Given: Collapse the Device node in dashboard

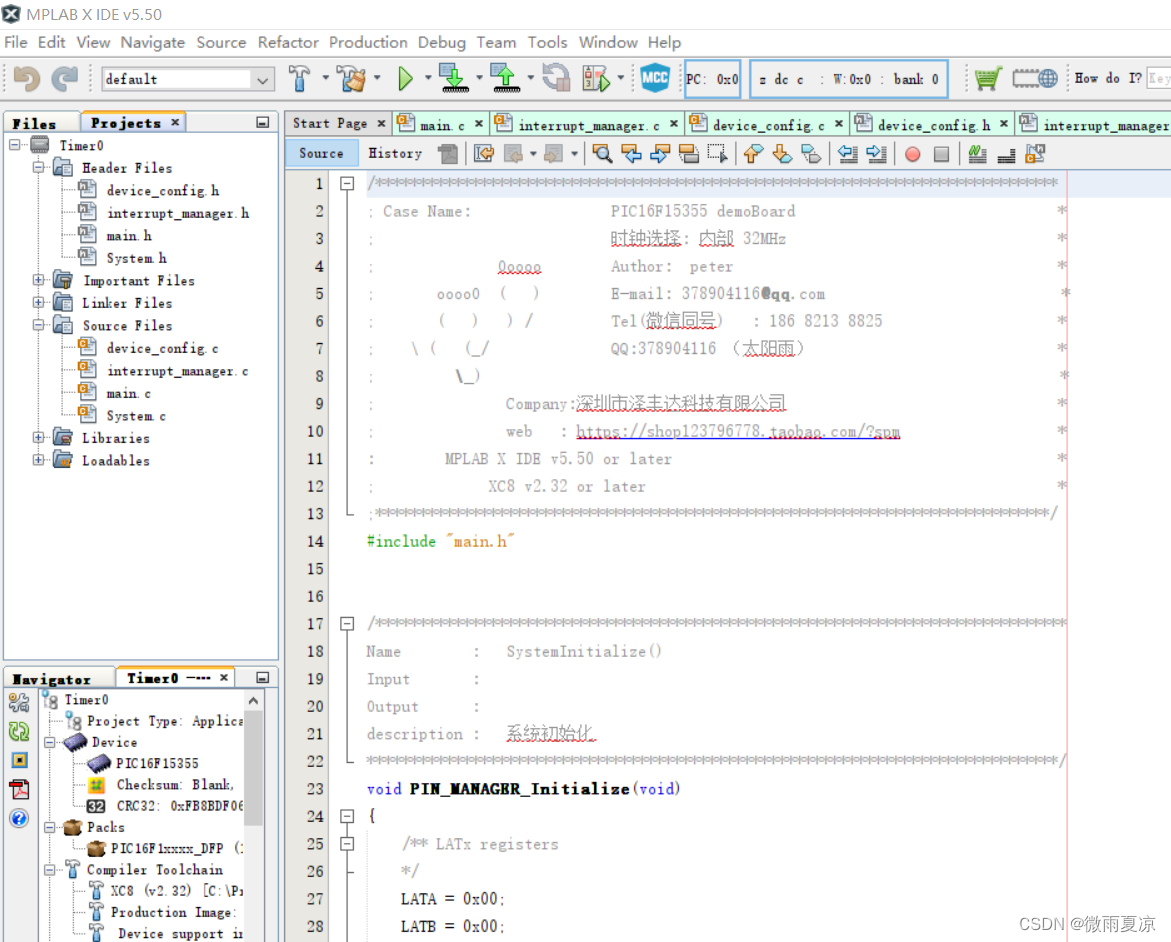Looking at the screenshot, I should coord(49,743).
